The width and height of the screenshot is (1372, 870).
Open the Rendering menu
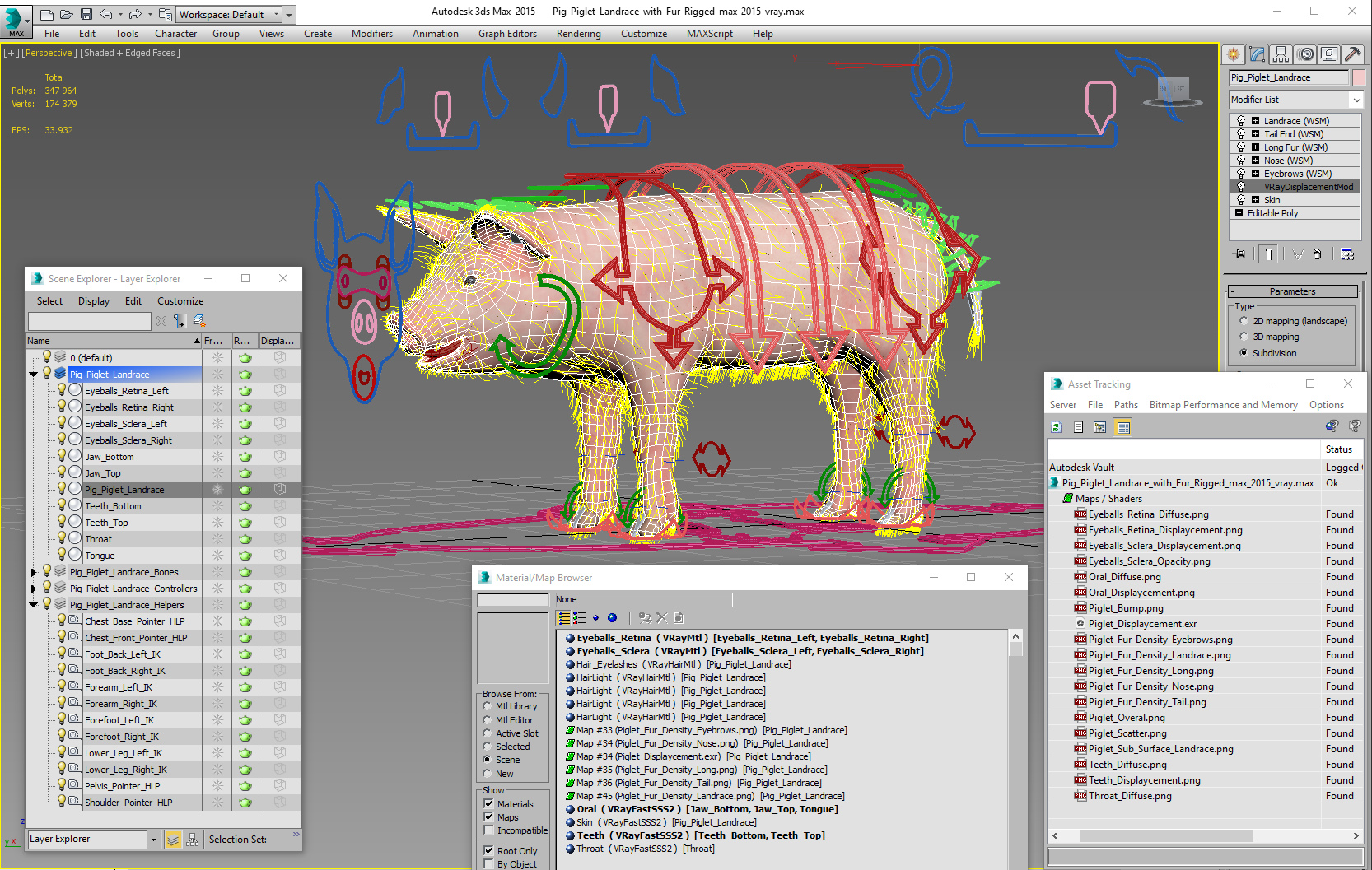click(578, 34)
